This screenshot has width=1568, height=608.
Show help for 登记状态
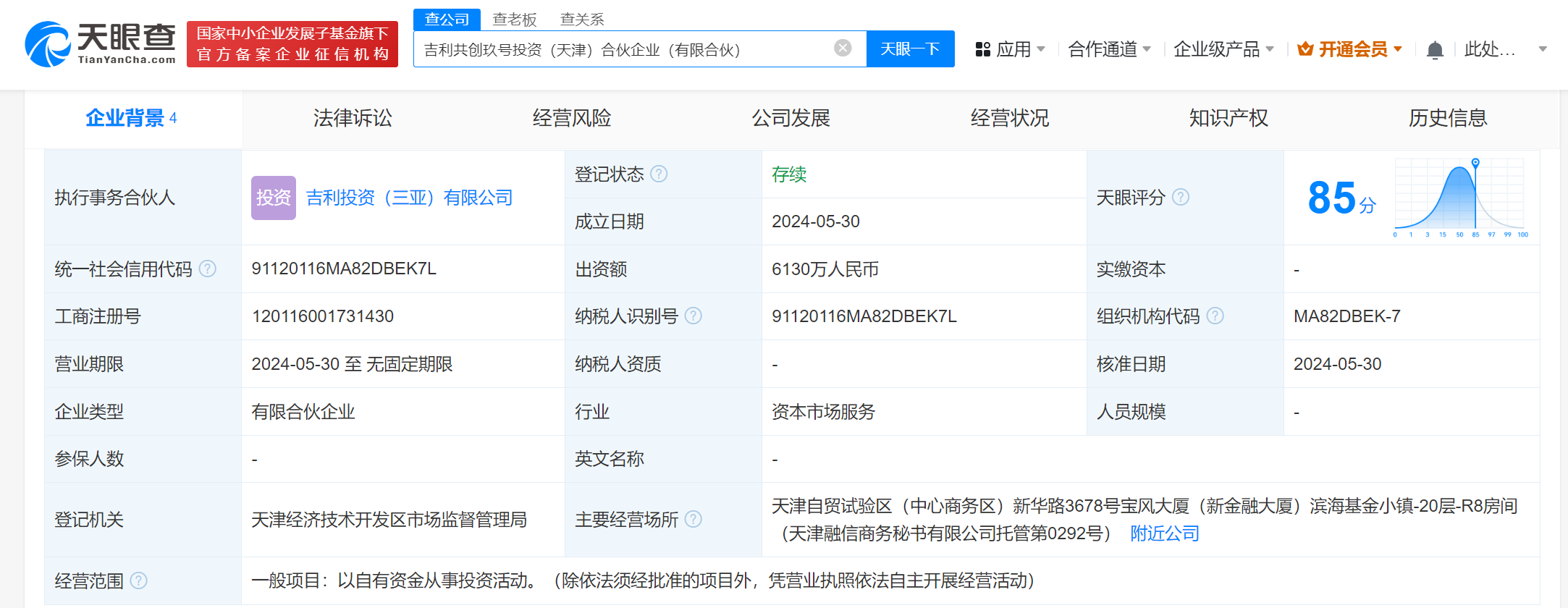coord(659,174)
